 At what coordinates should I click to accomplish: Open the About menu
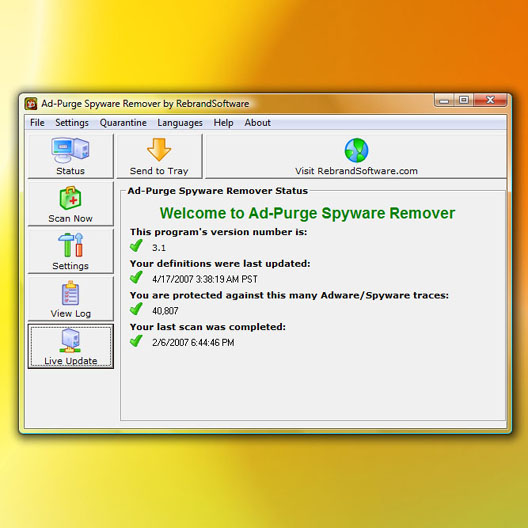tap(257, 123)
